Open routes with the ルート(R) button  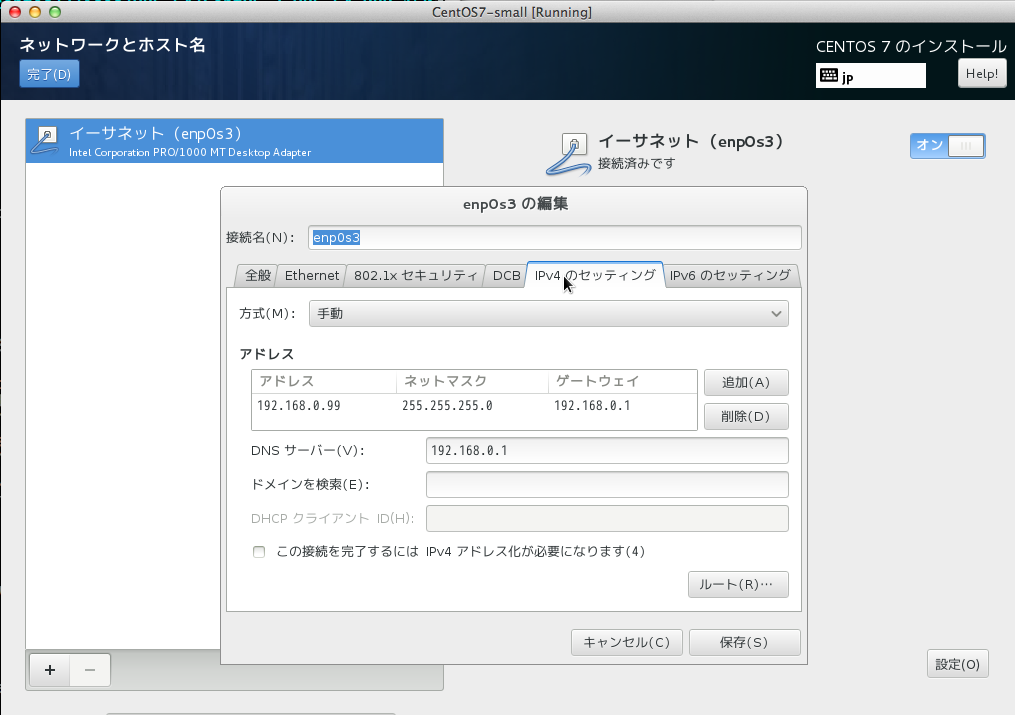[738, 584]
